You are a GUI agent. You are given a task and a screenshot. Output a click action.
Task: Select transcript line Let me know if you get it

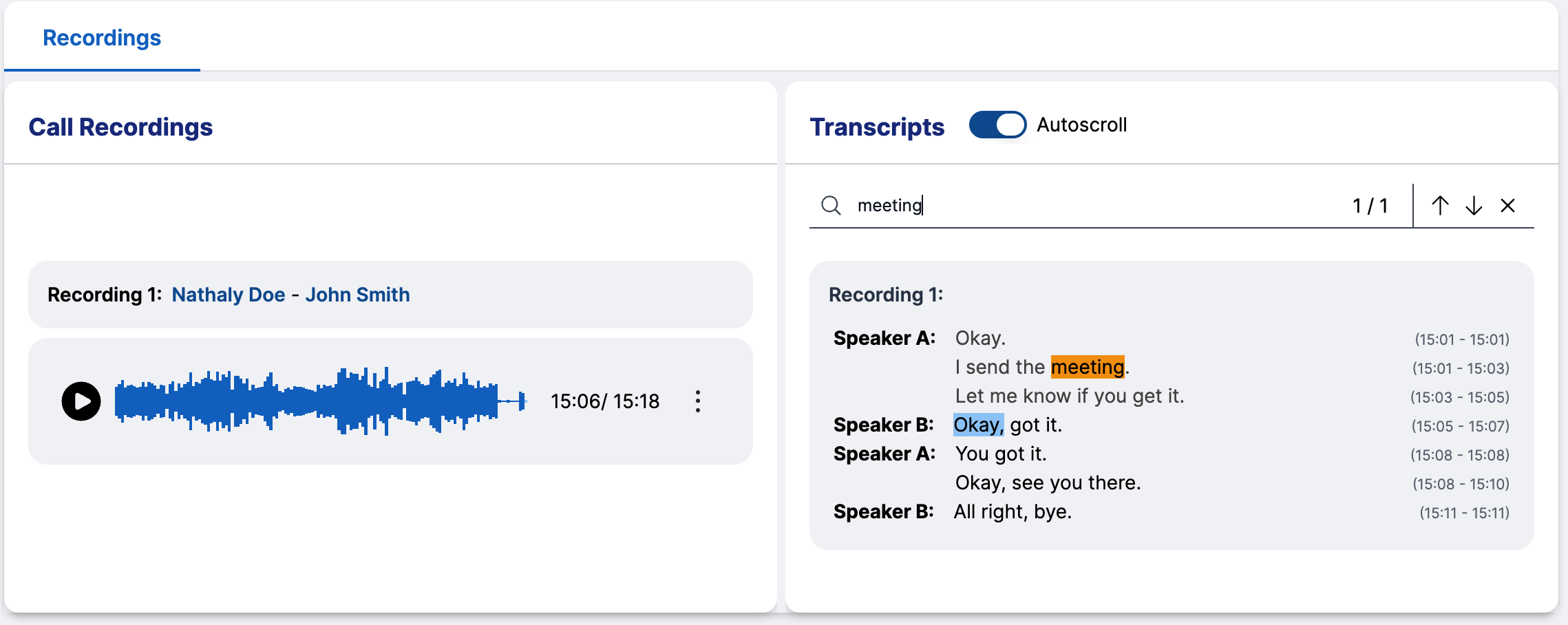click(1070, 396)
